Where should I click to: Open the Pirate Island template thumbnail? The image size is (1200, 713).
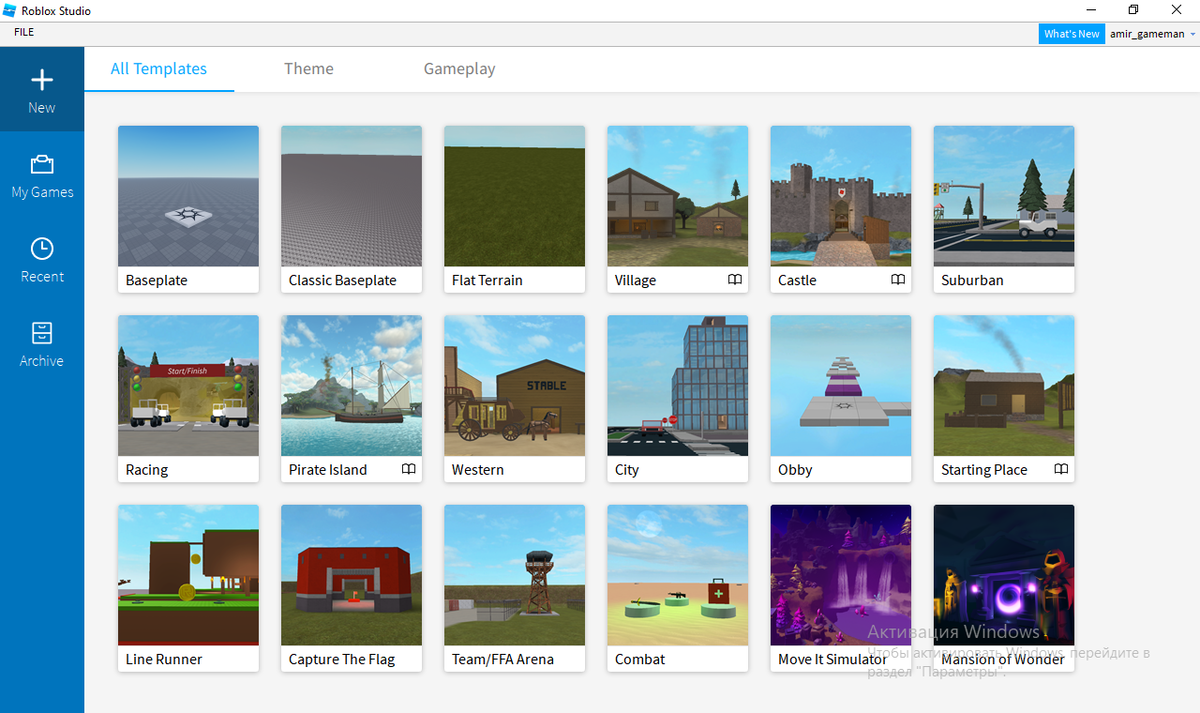pyautogui.click(x=351, y=386)
